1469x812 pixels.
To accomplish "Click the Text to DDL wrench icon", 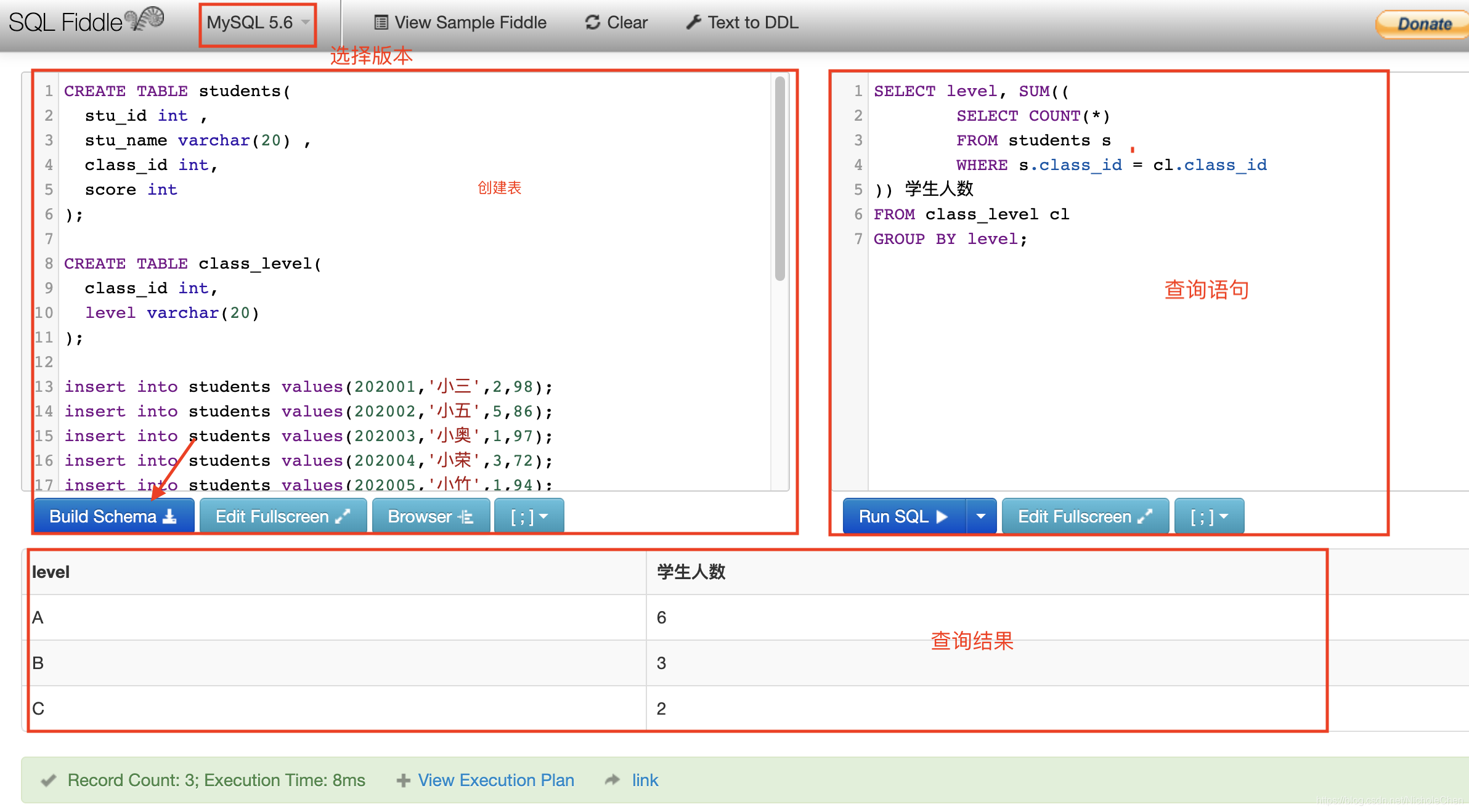I will click(x=693, y=23).
